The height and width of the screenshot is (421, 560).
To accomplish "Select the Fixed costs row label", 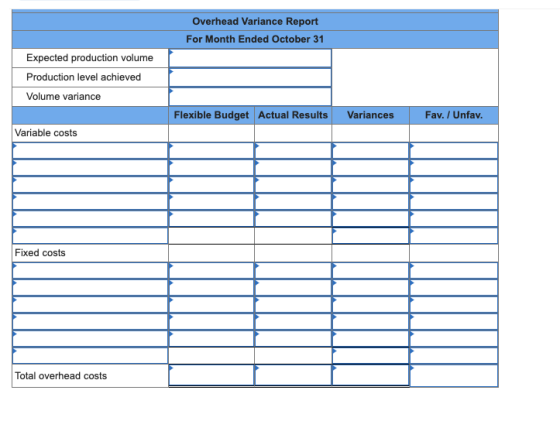I will point(40,253).
